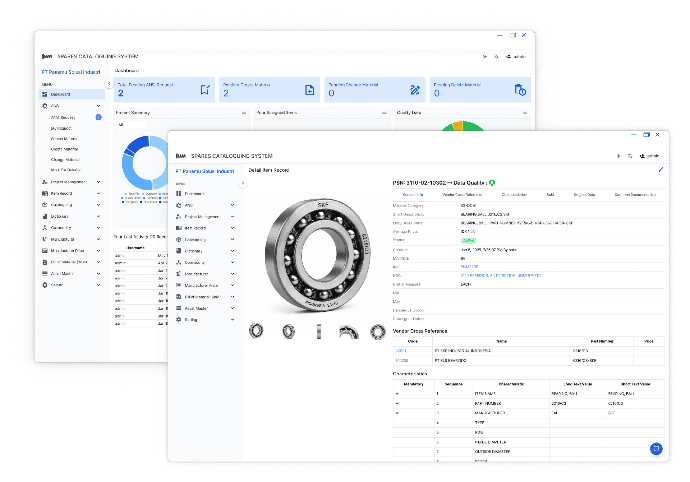Expand Dictionary chevron in back window
Screen dimensions: 690x482
(99, 216)
